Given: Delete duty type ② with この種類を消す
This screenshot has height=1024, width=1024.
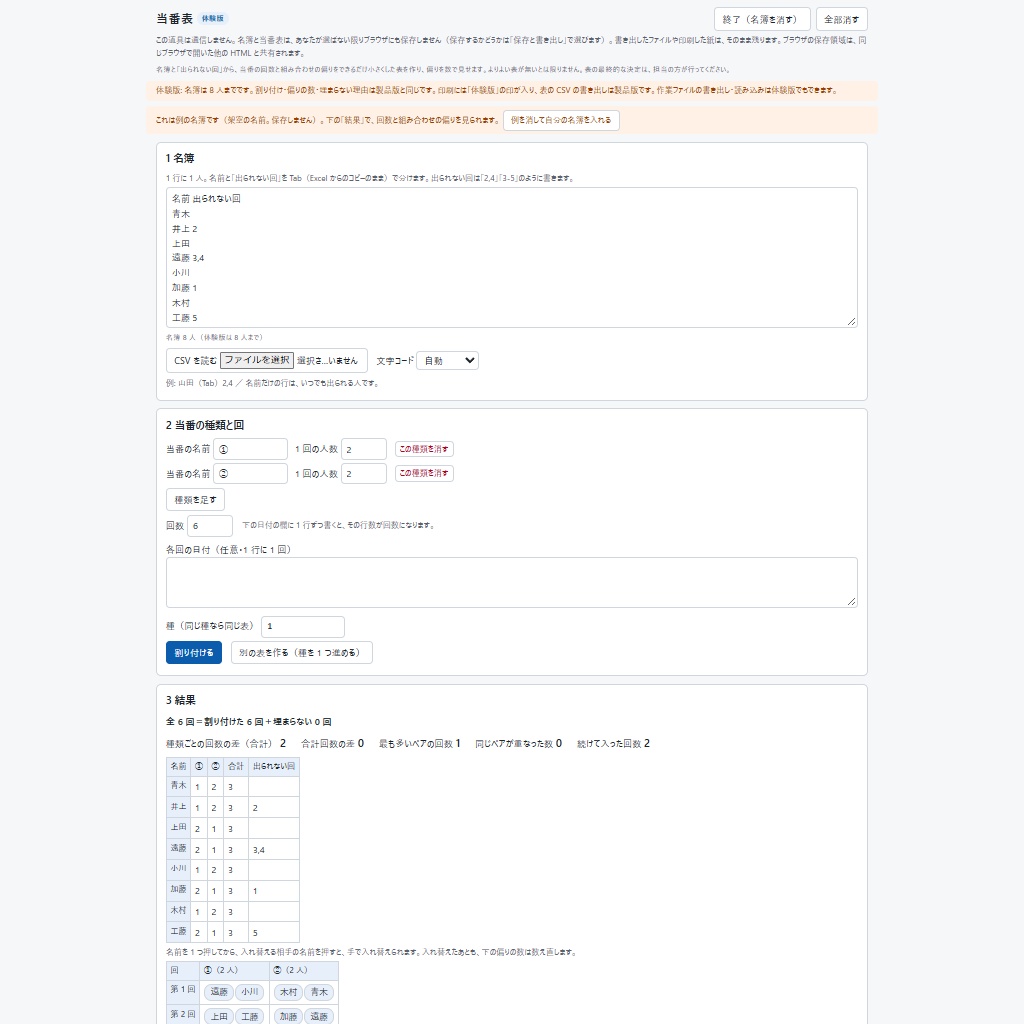Looking at the screenshot, I should coord(424,473).
